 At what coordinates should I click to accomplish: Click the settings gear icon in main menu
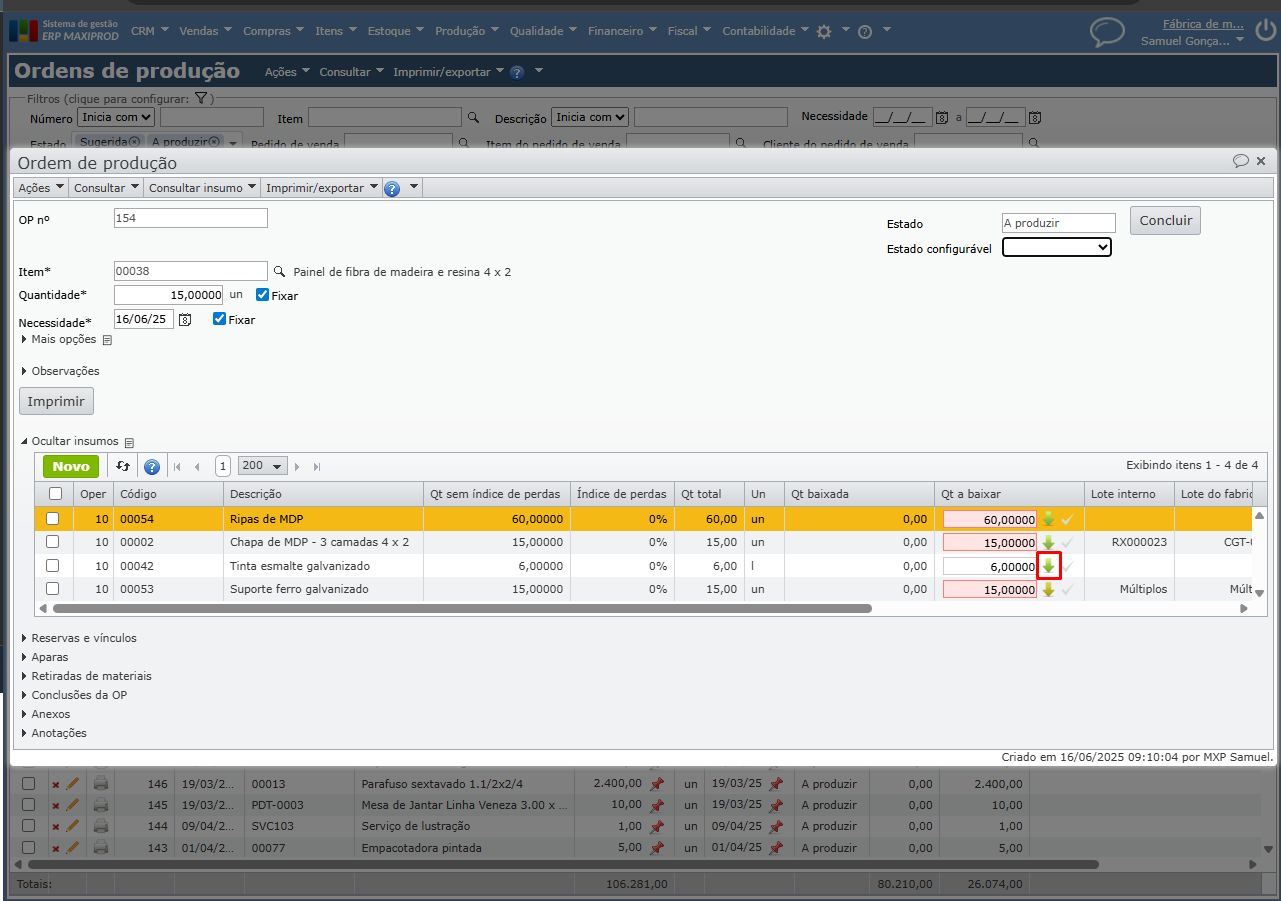(x=824, y=32)
